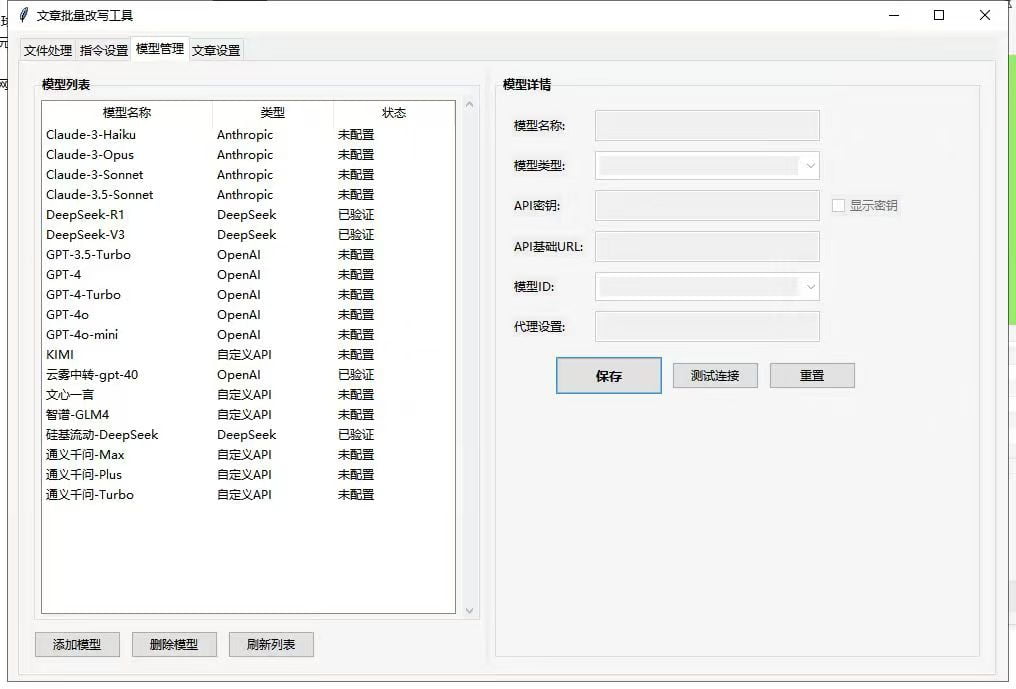Sort by the 状态 column header

click(x=394, y=113)
